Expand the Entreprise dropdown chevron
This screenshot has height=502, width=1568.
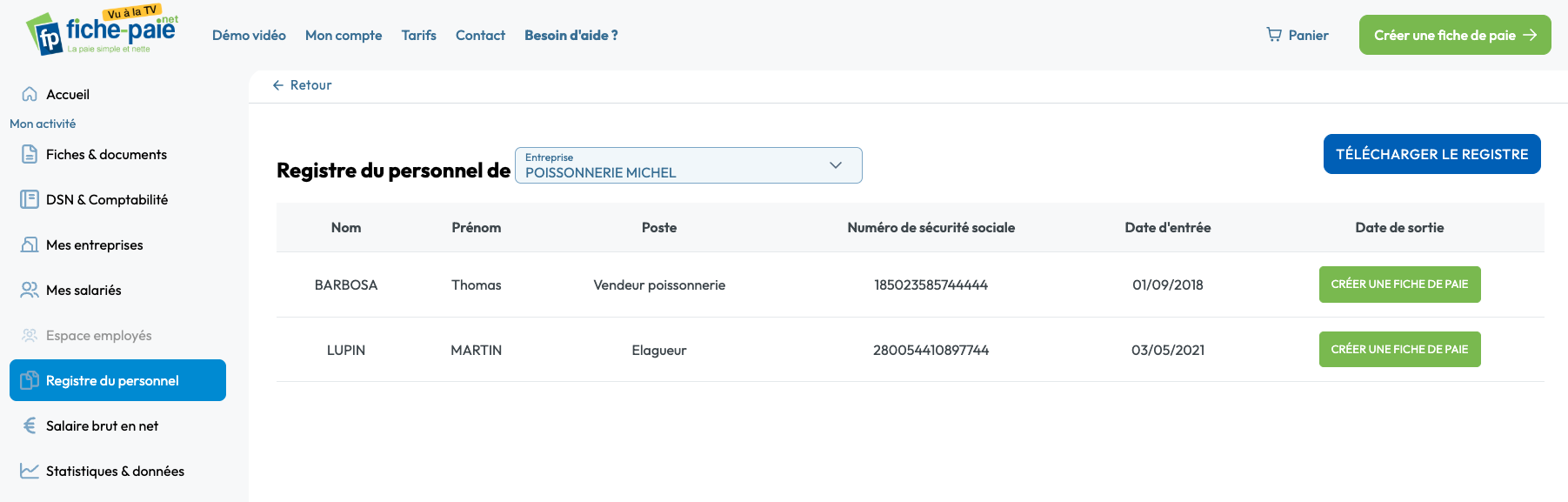(836, 165)
